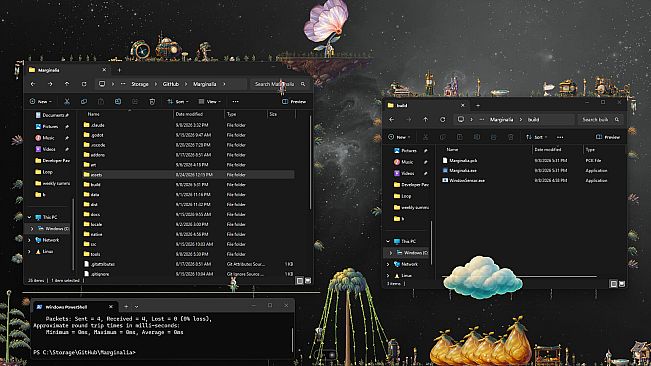
Task: Refresh the Marginalia folder view
Action: [x=84, y=84]
